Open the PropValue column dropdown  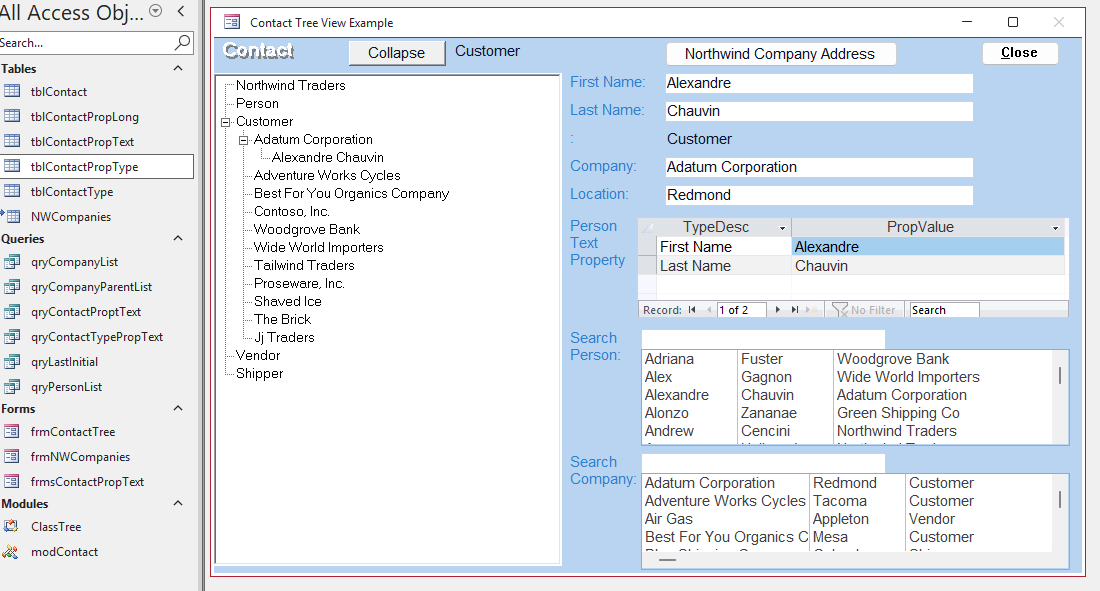click(x=1055, y=228)
